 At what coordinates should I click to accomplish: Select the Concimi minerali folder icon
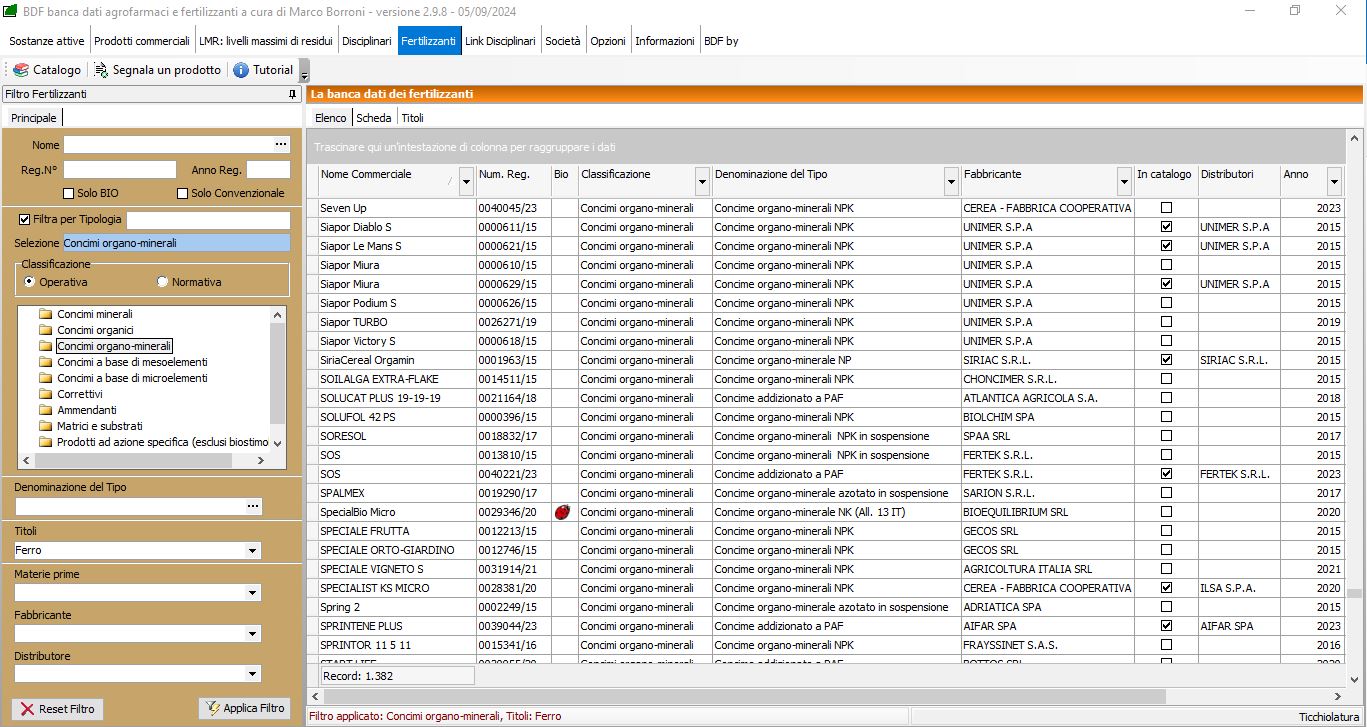[x=45, y=314]
